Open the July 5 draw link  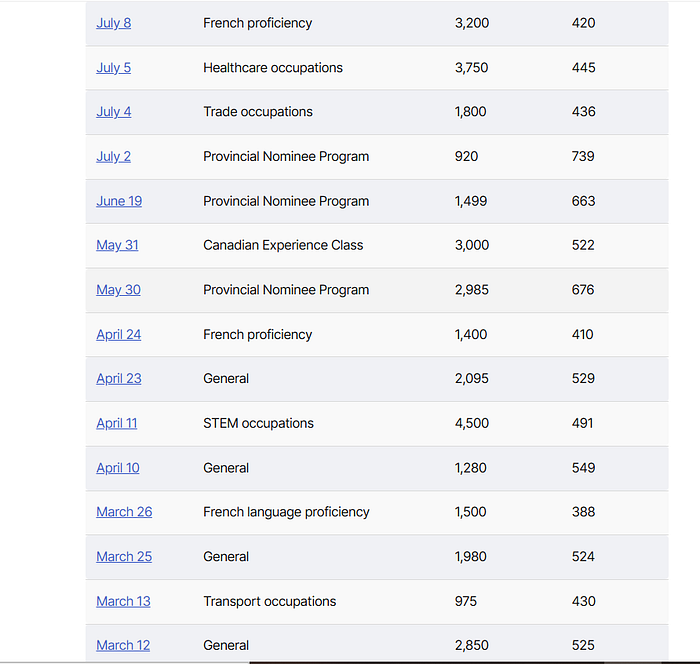tap(113, 67)
